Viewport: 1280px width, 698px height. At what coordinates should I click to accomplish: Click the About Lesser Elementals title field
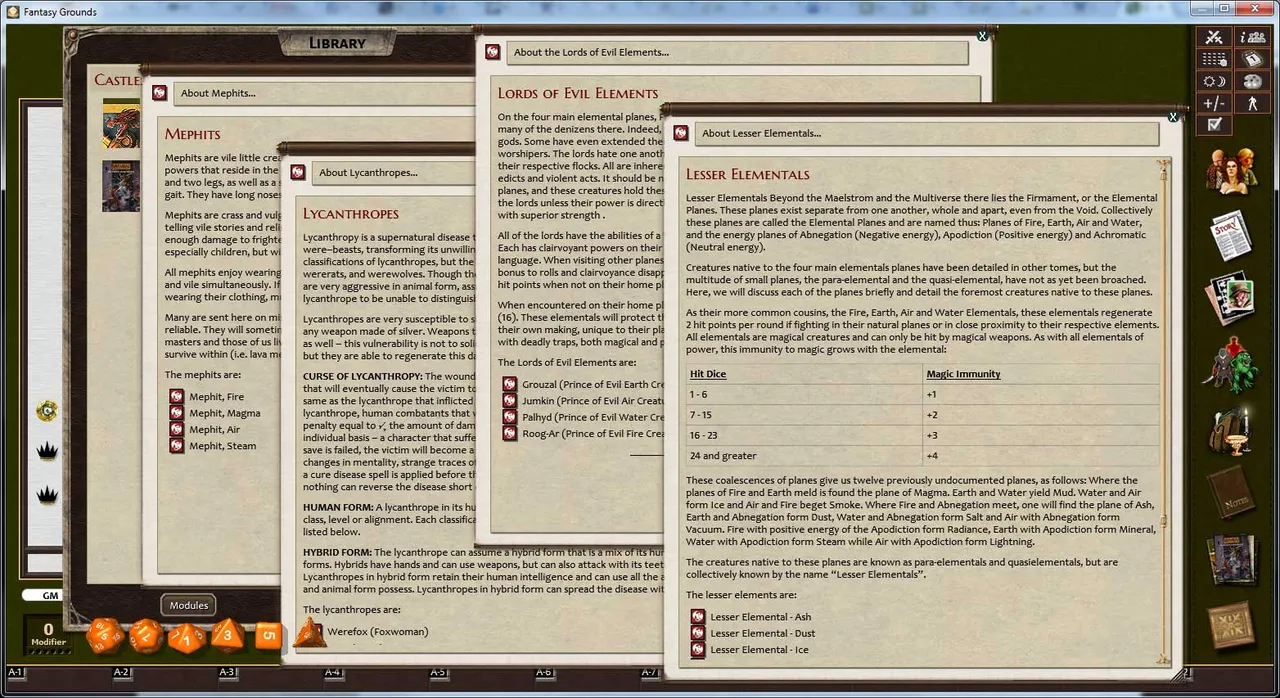point(927,133)
